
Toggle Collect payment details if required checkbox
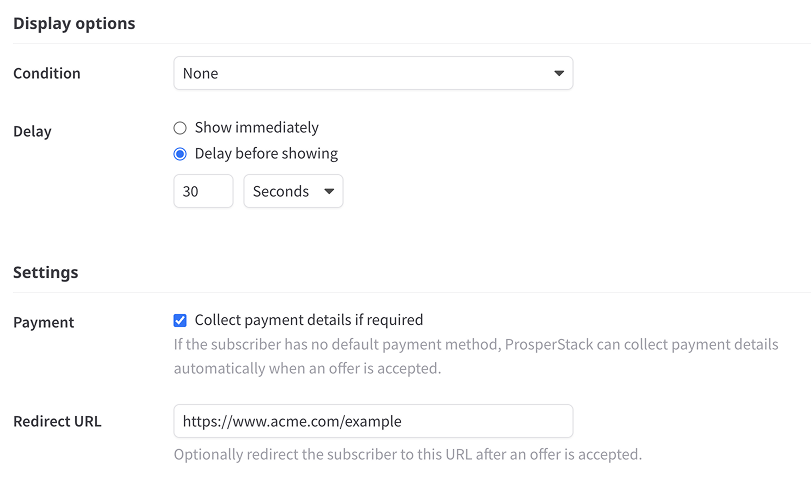pyautogui.click(x=180, y=321)
